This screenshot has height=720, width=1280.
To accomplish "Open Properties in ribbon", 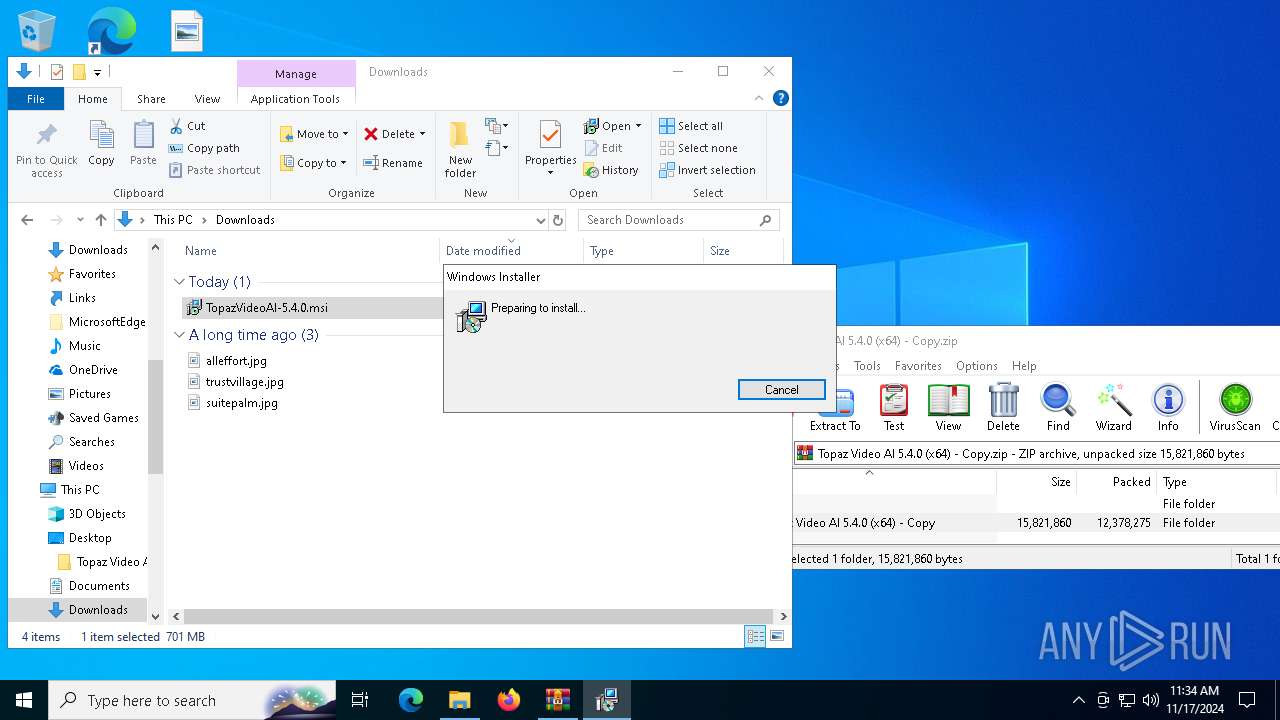I will (x=550, y=148).
